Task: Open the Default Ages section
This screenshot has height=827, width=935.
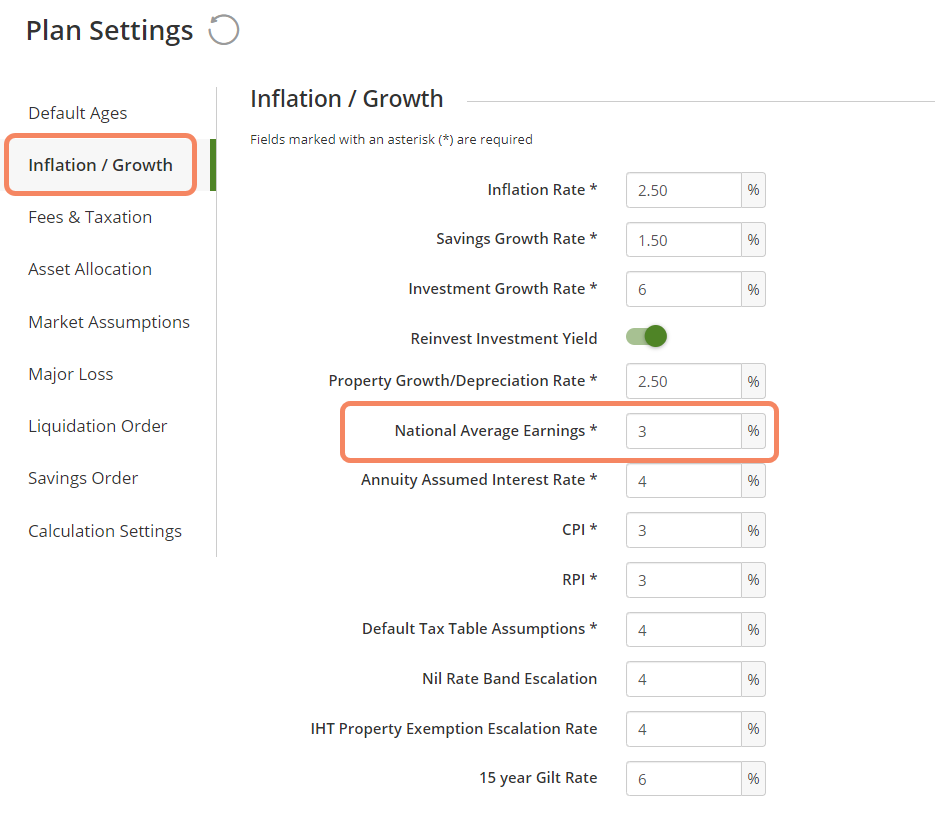Action: (x=78, y=113)
